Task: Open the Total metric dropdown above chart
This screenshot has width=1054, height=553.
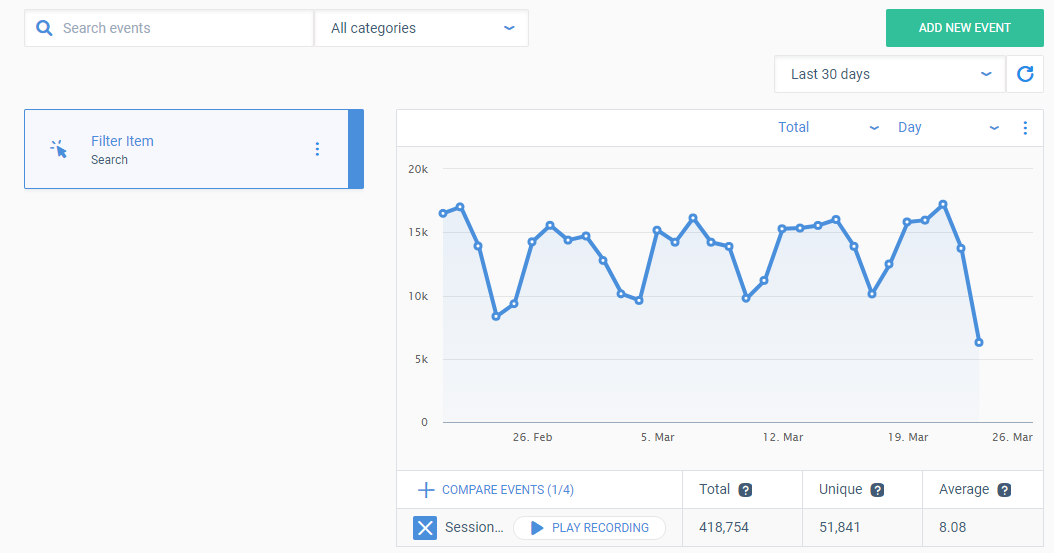Action: (x=828, y=128)
